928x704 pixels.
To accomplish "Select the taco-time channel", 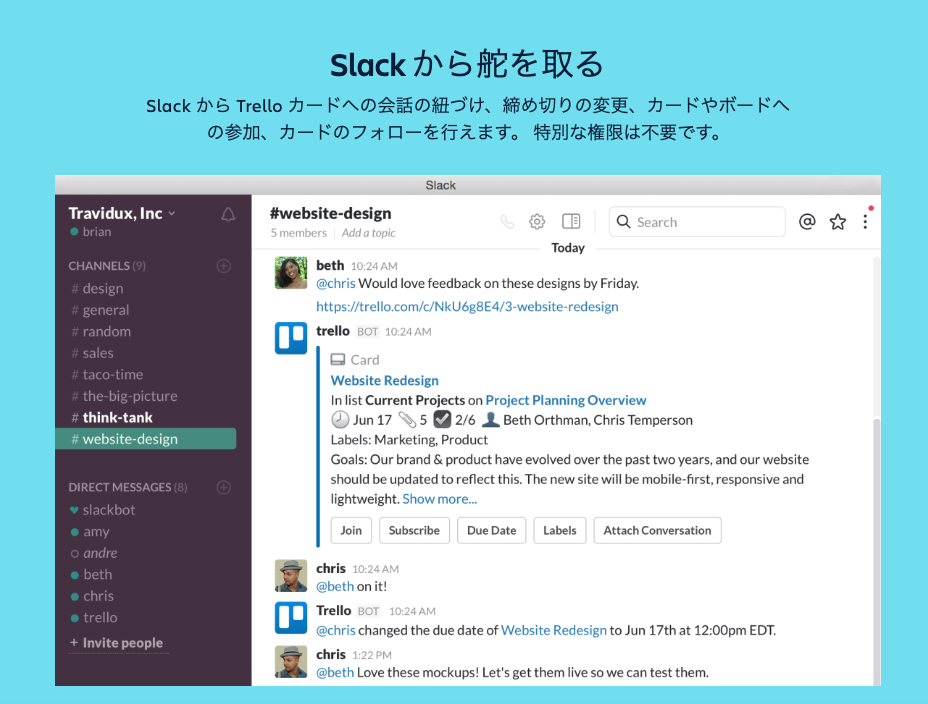I will click(x=112, y=375).
